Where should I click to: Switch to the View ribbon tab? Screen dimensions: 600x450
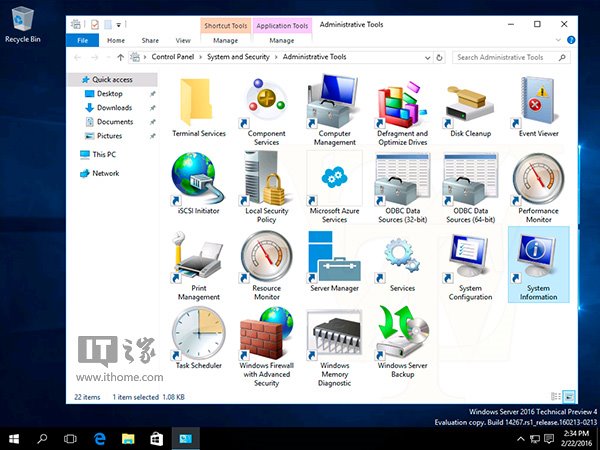pos(183,40)
